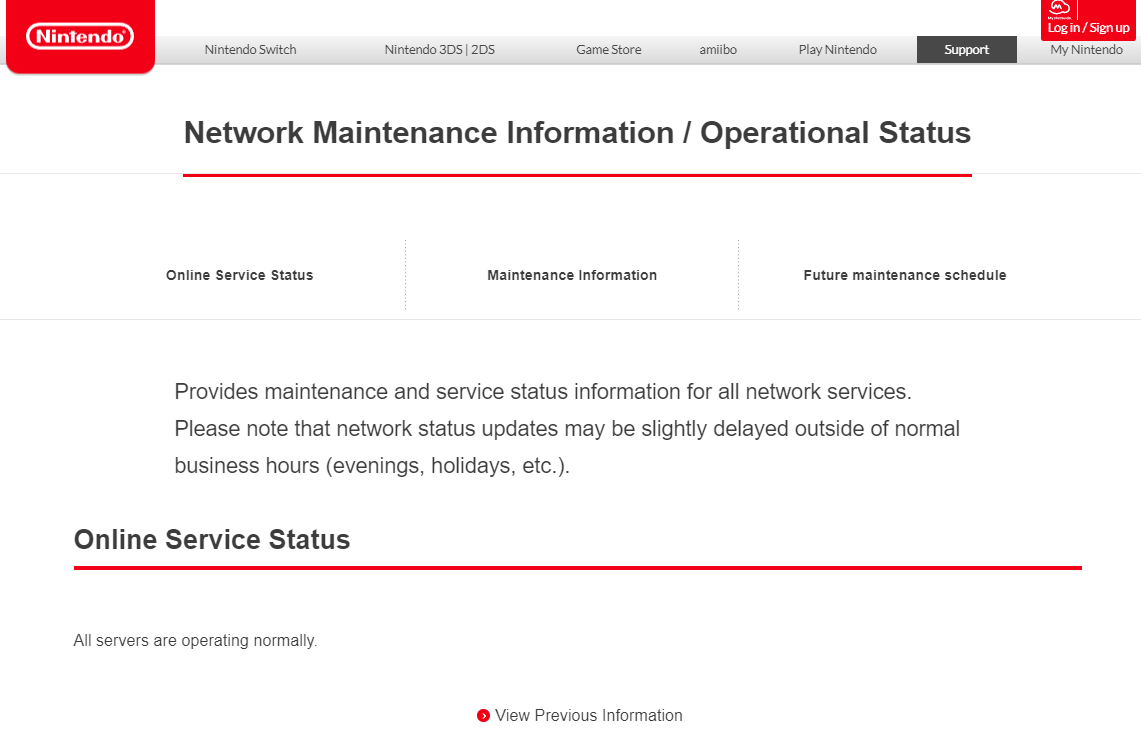Open the Future maintenance schedule section

click(x=904, y=274)
